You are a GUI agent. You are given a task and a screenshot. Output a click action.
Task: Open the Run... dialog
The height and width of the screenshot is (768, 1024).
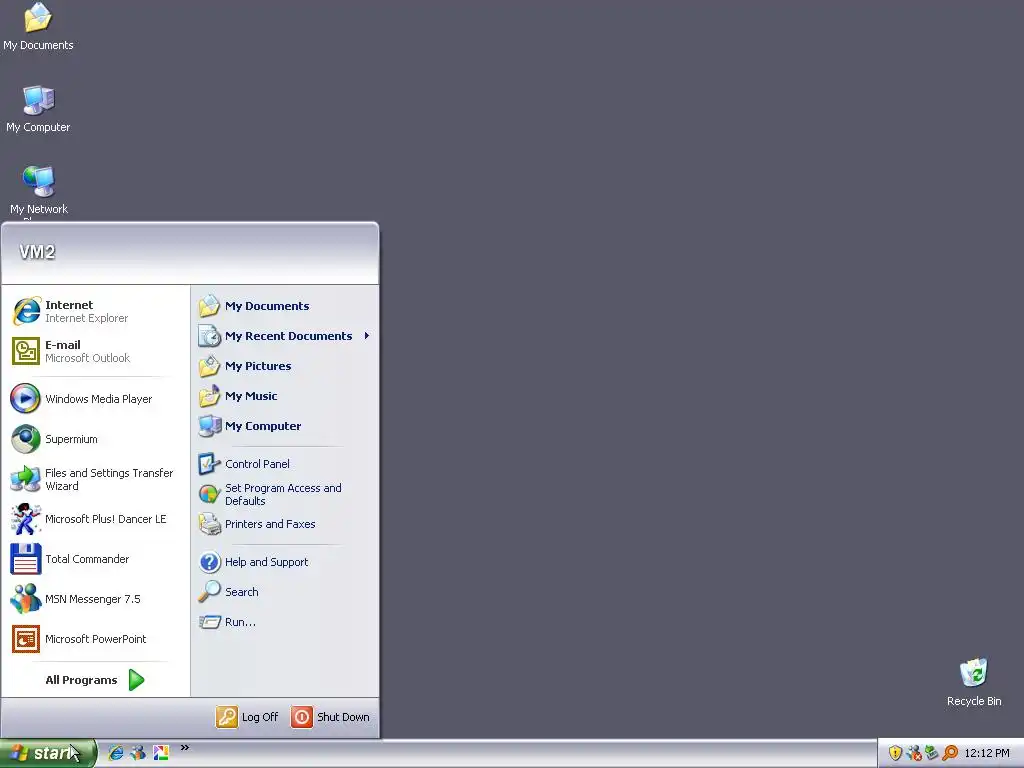(x=285, y=622)
